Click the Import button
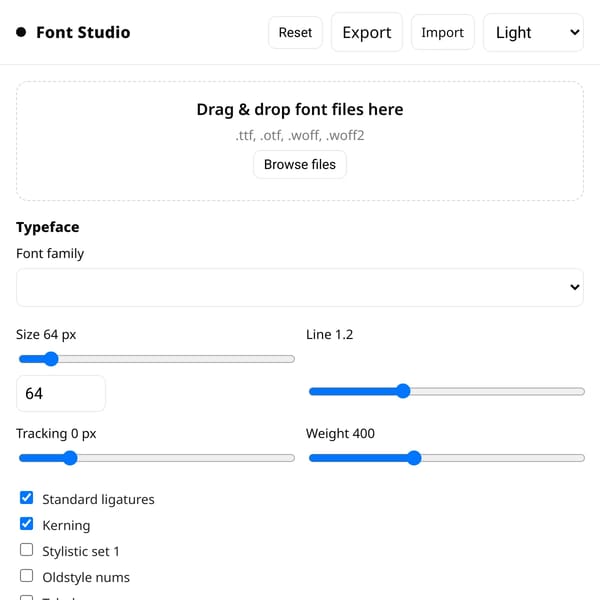Image resolution: width=600 pixels, height=600 pixels. [442, 33]
